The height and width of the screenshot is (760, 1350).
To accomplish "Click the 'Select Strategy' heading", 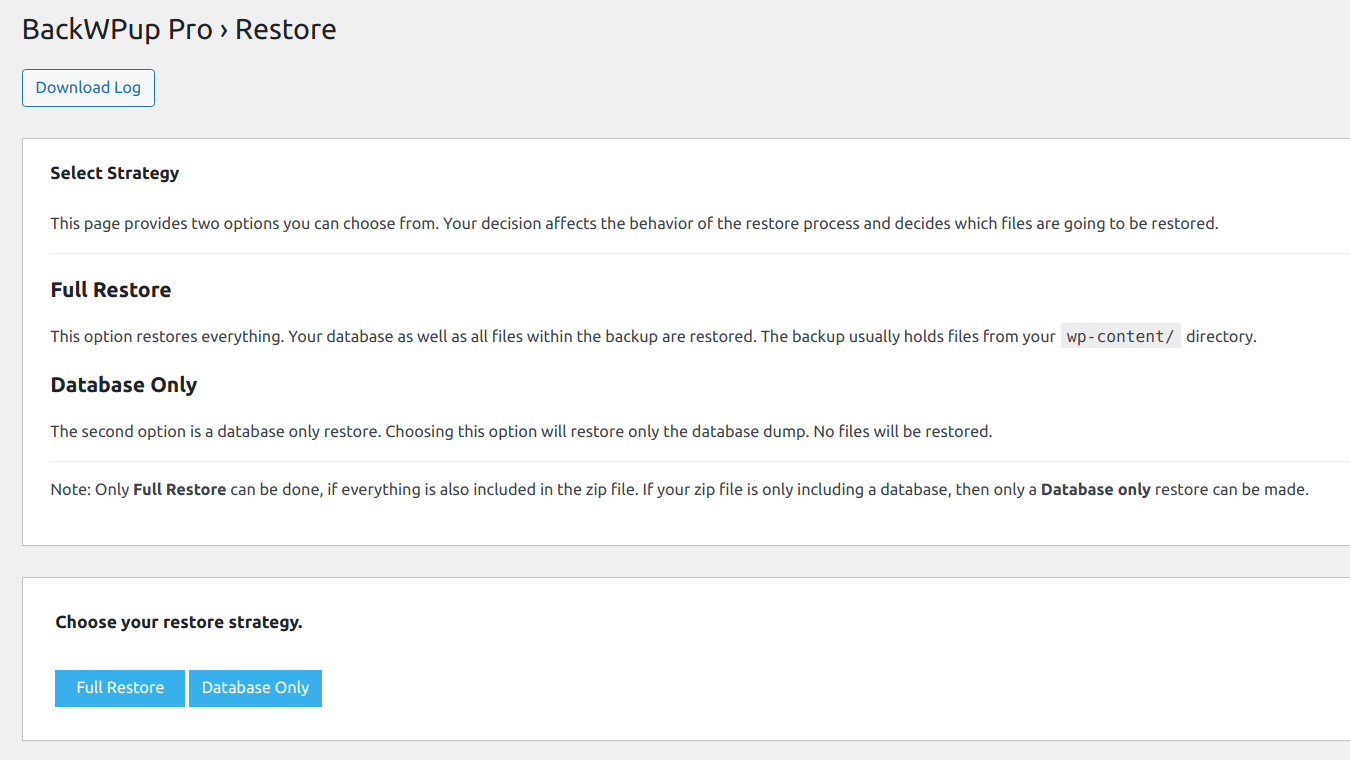I will [x=115, y=173].
